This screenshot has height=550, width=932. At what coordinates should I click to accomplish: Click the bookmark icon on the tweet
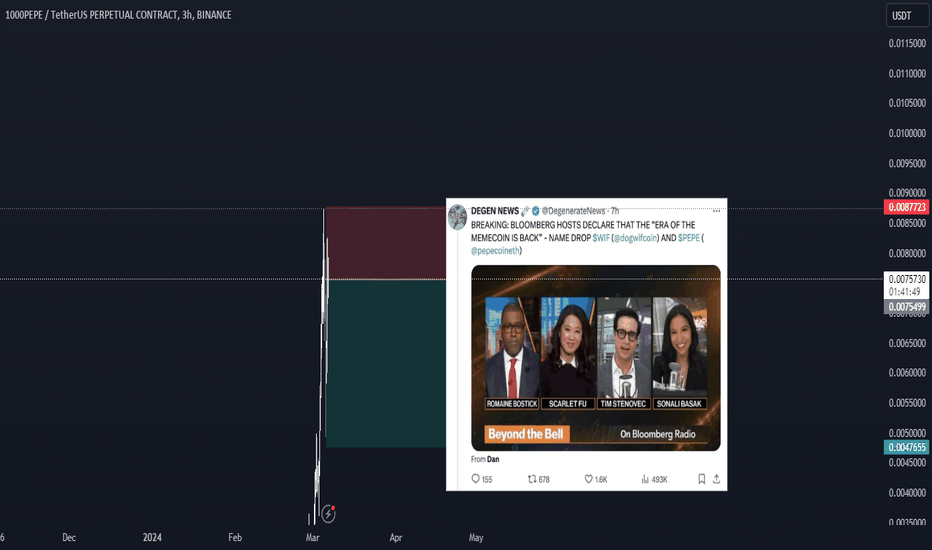pos(701,479)
